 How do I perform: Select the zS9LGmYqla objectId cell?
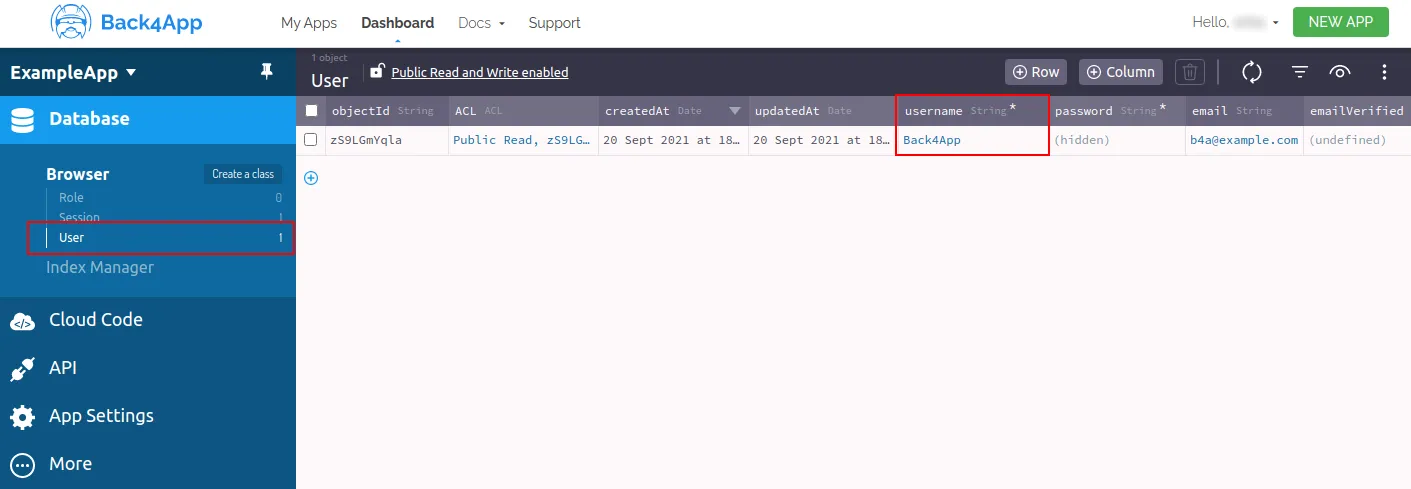[386, 140]
